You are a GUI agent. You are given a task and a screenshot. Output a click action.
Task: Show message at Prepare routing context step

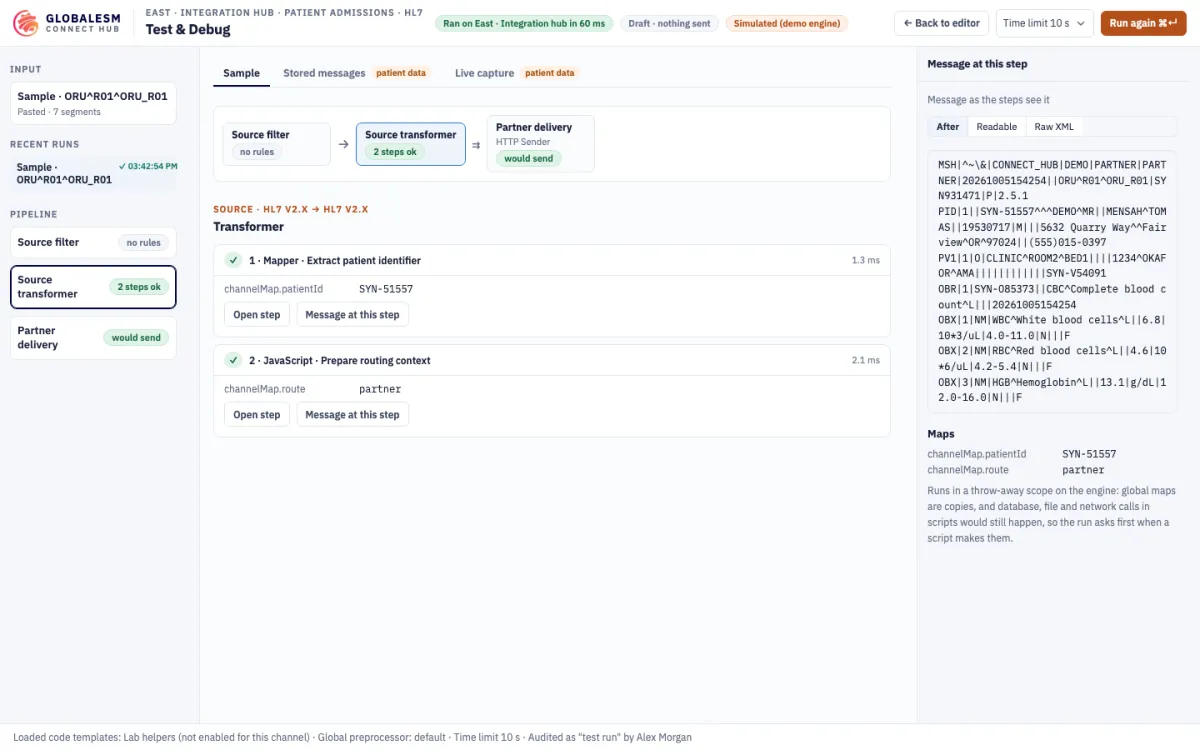pos(352,414)
